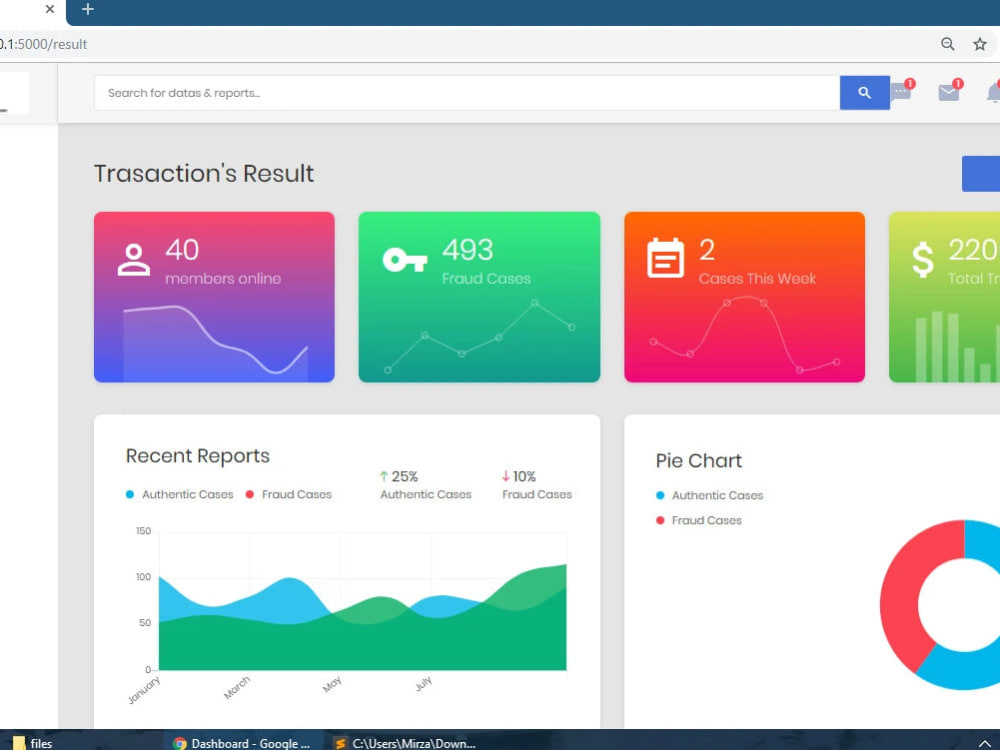Click the Pie Chart heading
The height and width of the screenshot is (750, 1000).
(x=699, y=460)
